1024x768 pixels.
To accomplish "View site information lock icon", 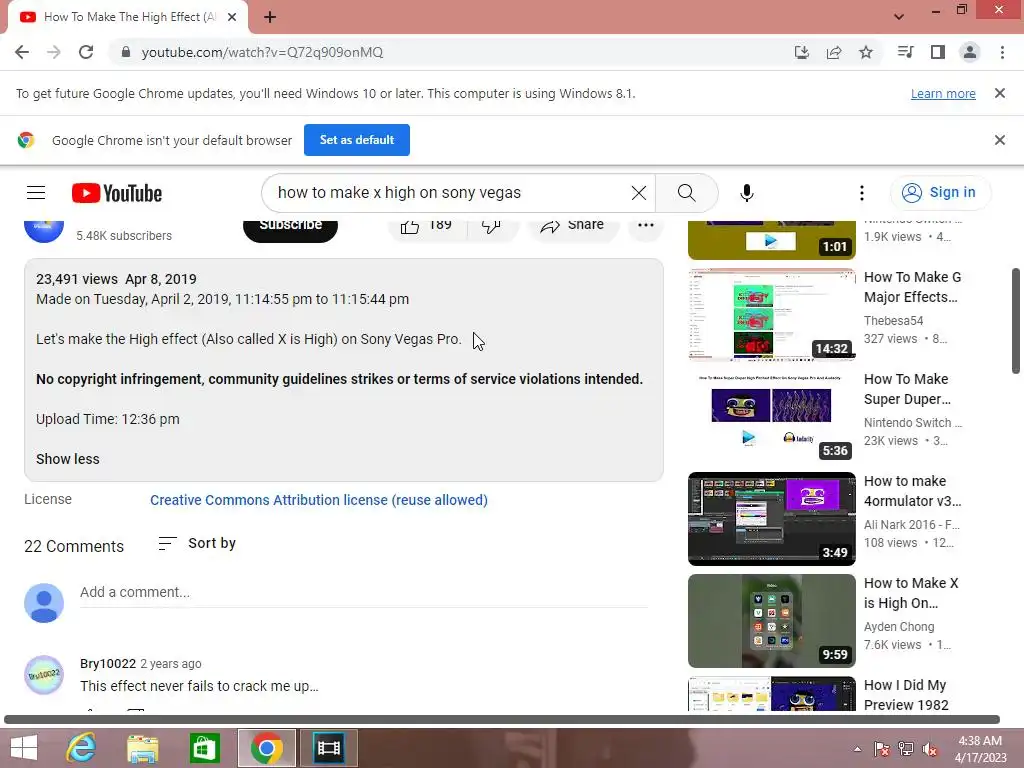I will click(126, 52).
